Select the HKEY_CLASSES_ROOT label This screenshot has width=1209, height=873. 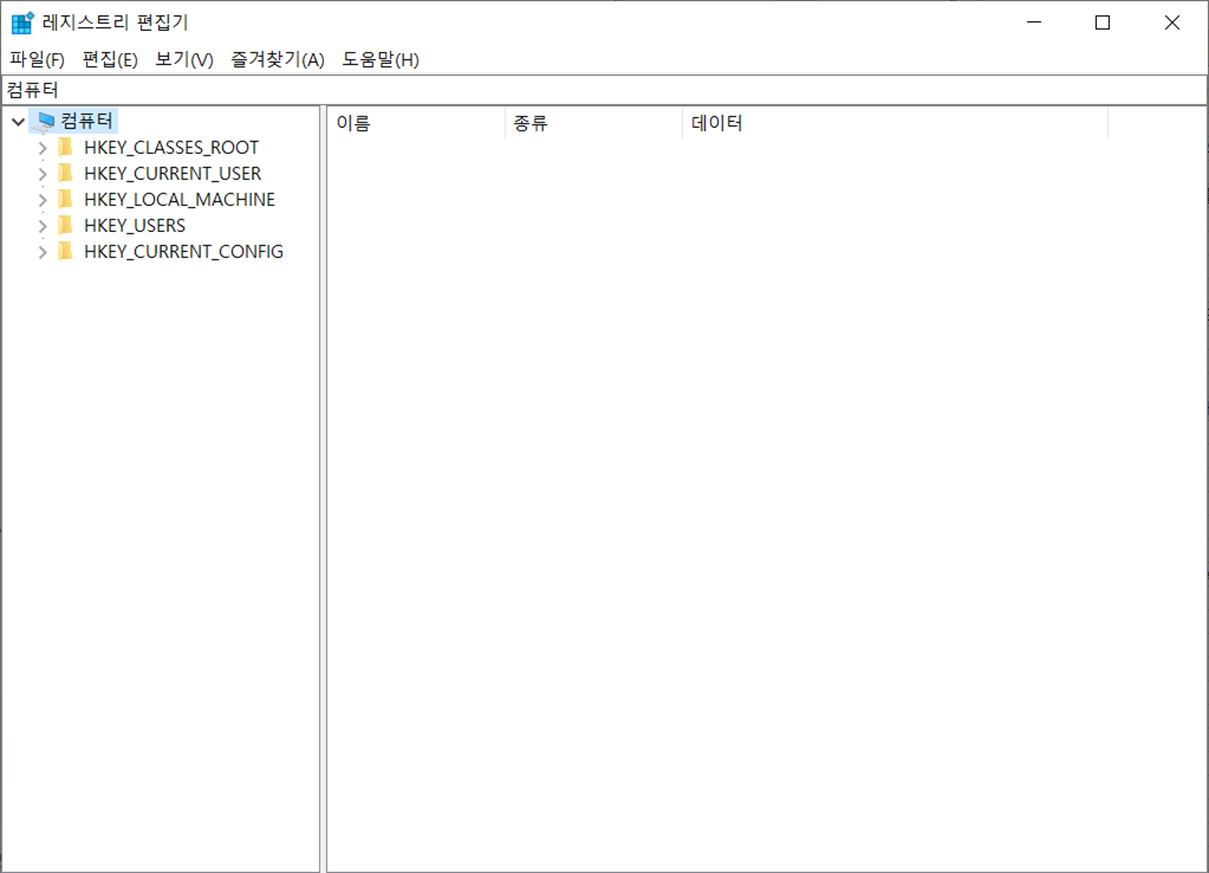pos(172,147)
